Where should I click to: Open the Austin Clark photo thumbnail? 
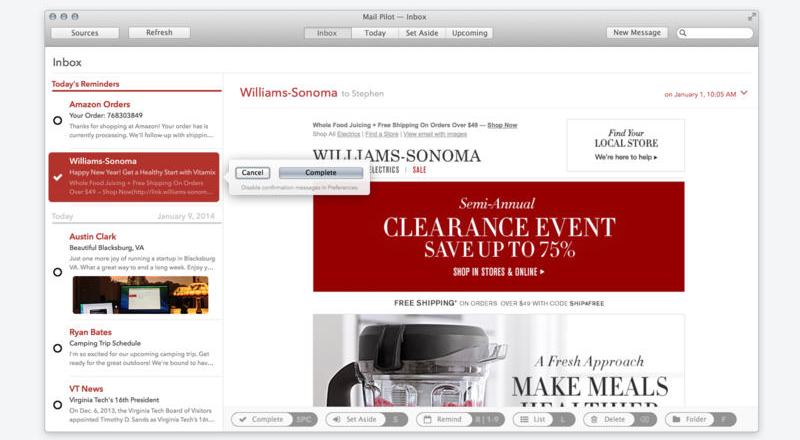(x=140, y=295)
